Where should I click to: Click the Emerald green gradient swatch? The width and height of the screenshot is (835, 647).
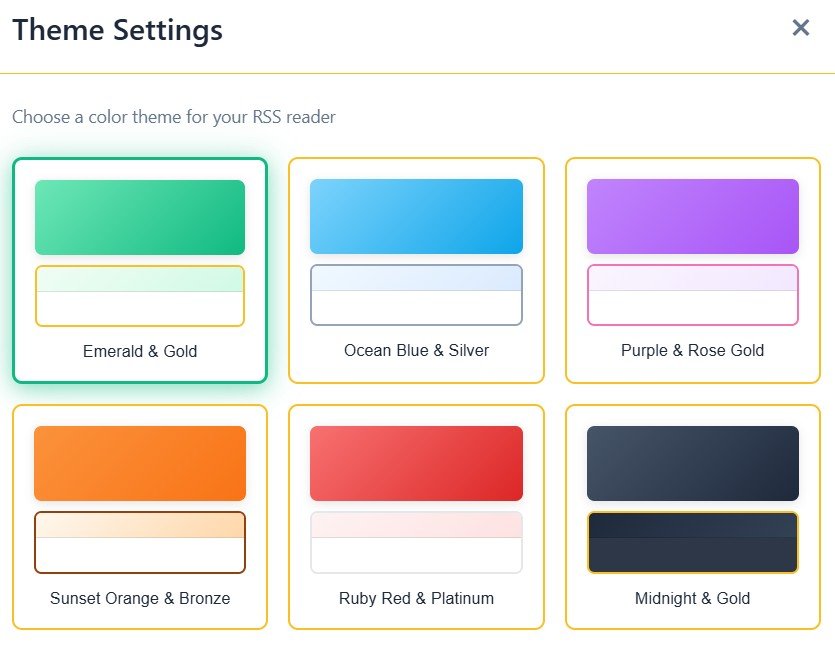pos(140,217)
